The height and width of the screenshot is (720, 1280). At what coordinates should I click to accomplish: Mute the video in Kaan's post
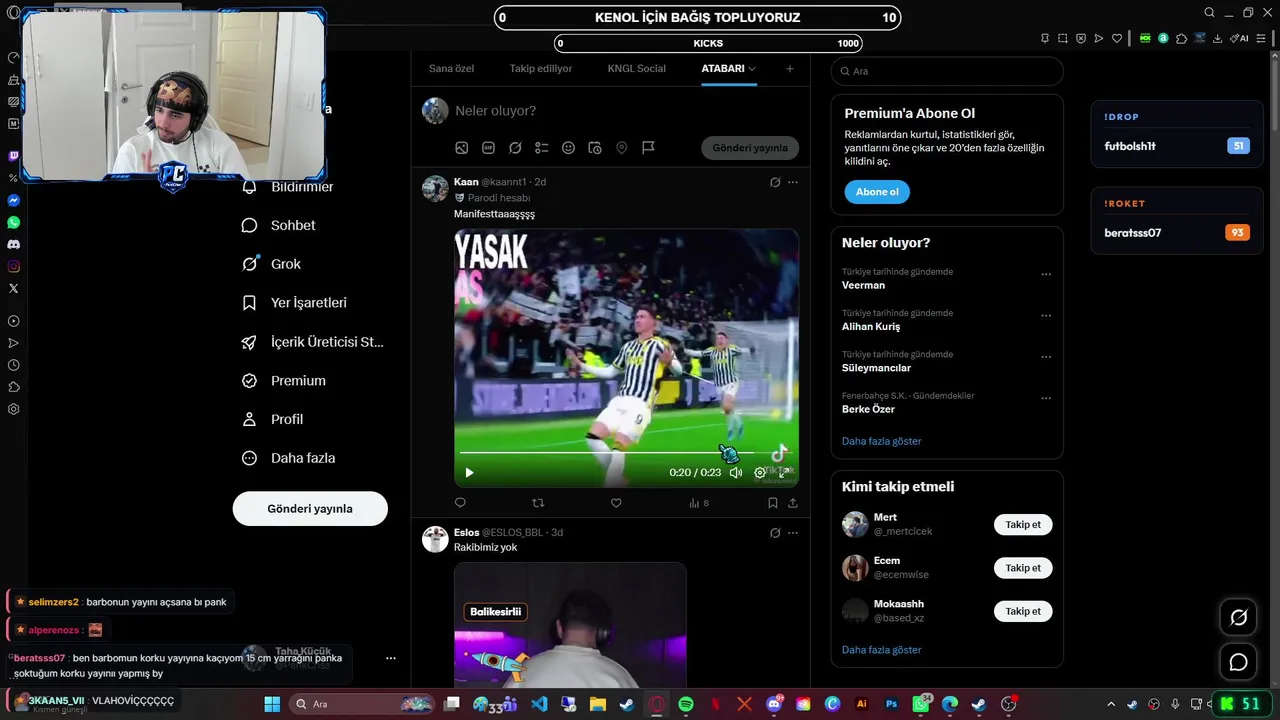coord(736,473)
